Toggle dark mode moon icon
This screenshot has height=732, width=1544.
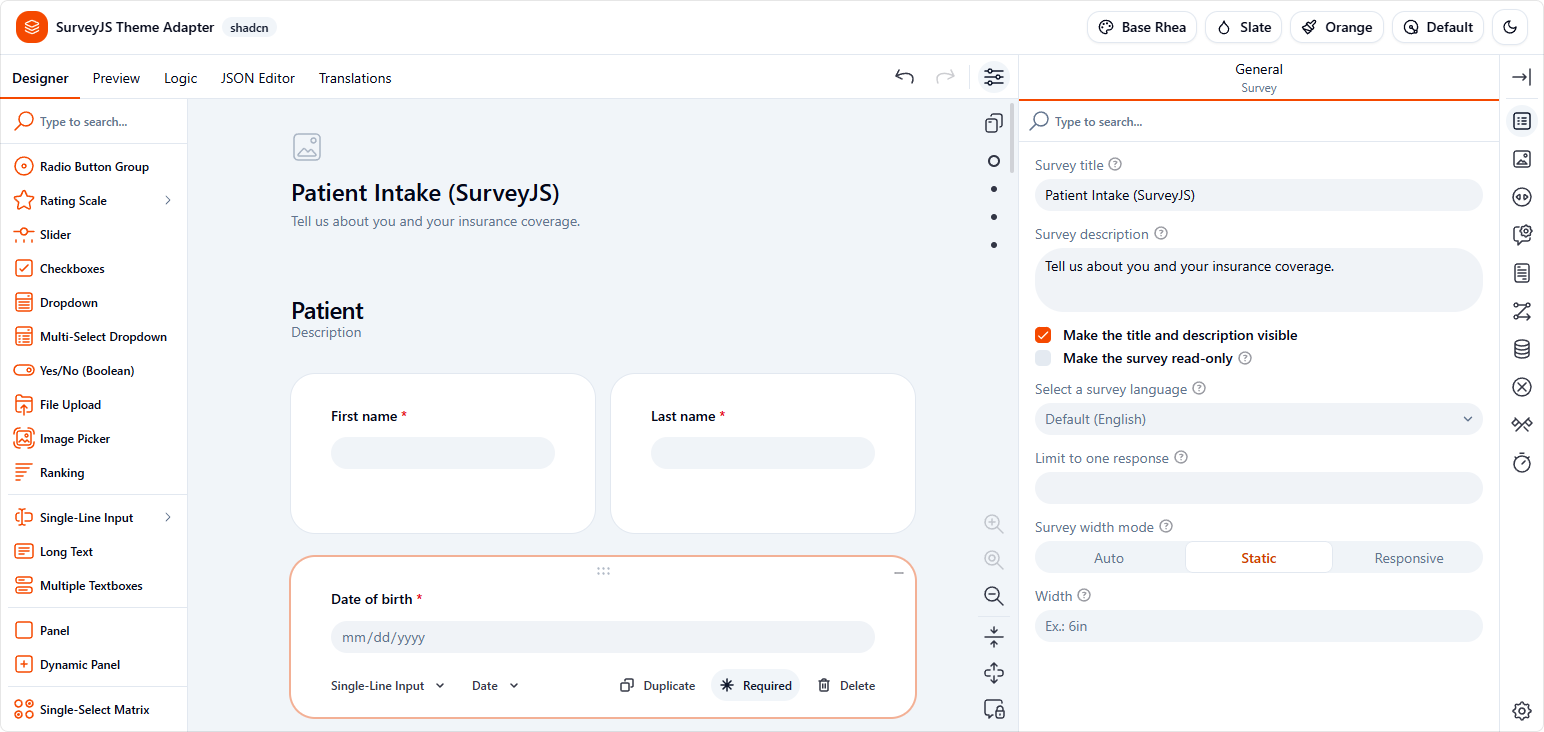pyautogui.click(x=1510, y=27)
